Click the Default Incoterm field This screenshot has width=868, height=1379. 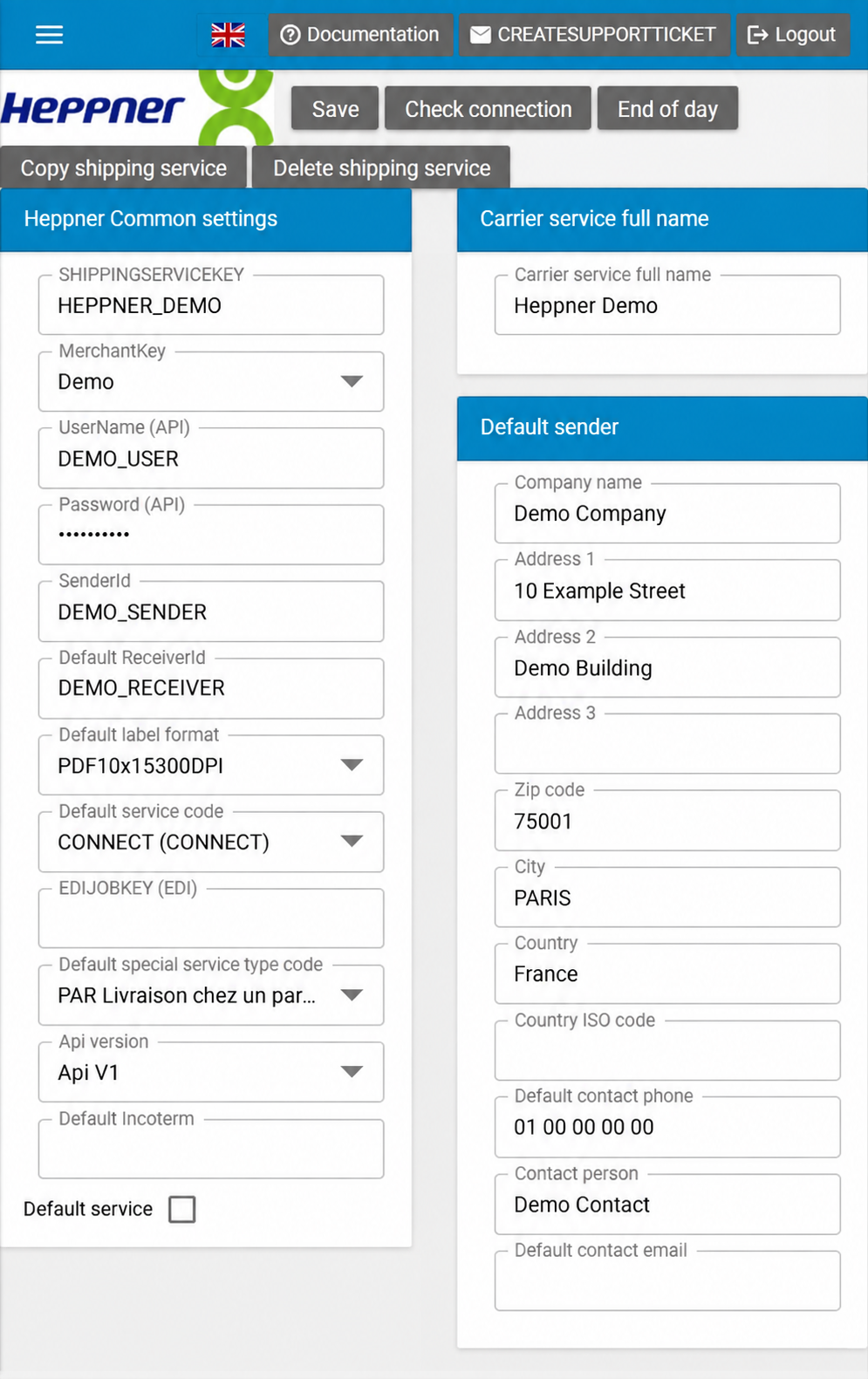(x=211, y=1149)
